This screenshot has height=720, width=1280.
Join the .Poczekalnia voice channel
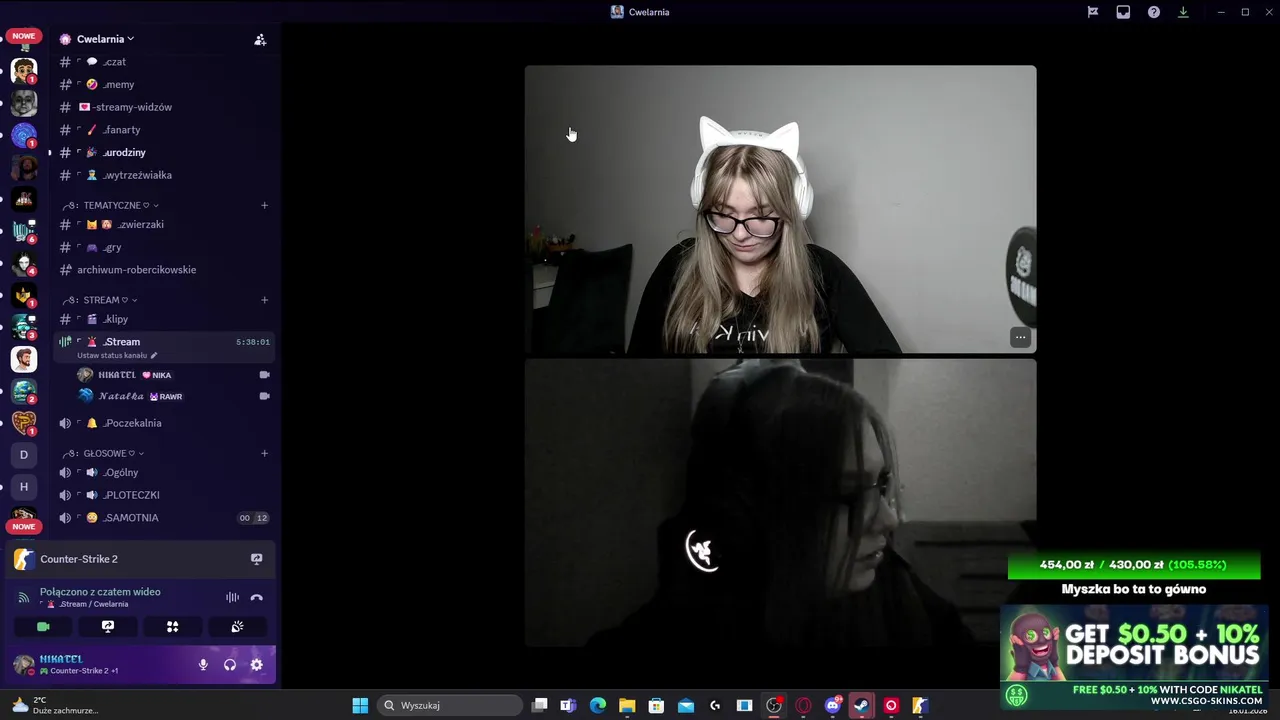164,423
